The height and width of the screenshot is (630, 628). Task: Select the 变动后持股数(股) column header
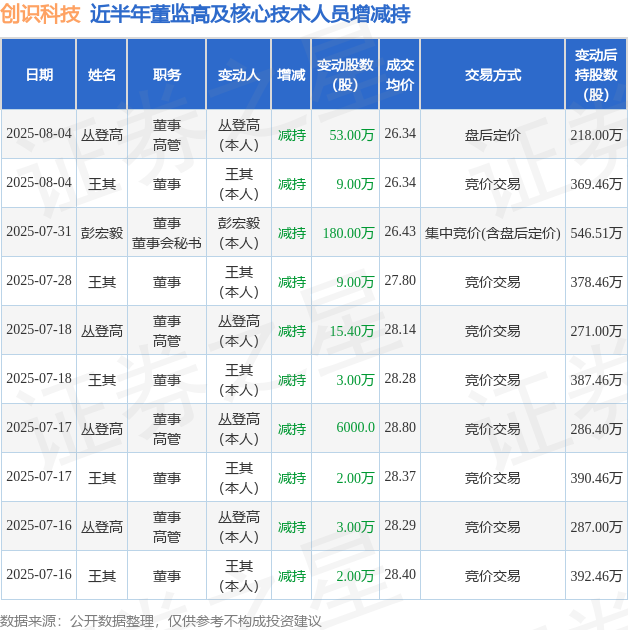pos(596,74)
